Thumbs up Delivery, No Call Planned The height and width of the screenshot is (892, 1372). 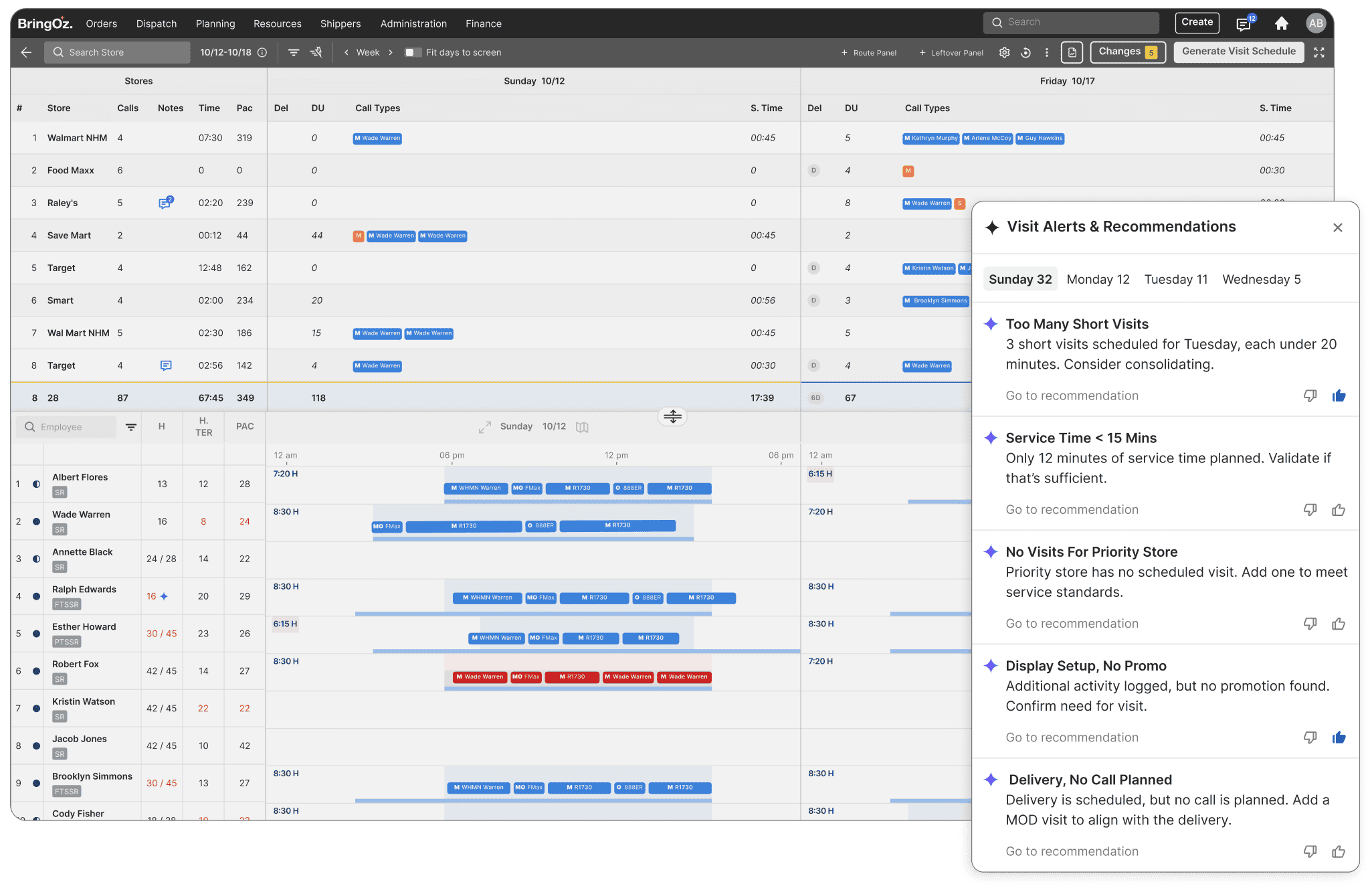(x=1339, y=851)
